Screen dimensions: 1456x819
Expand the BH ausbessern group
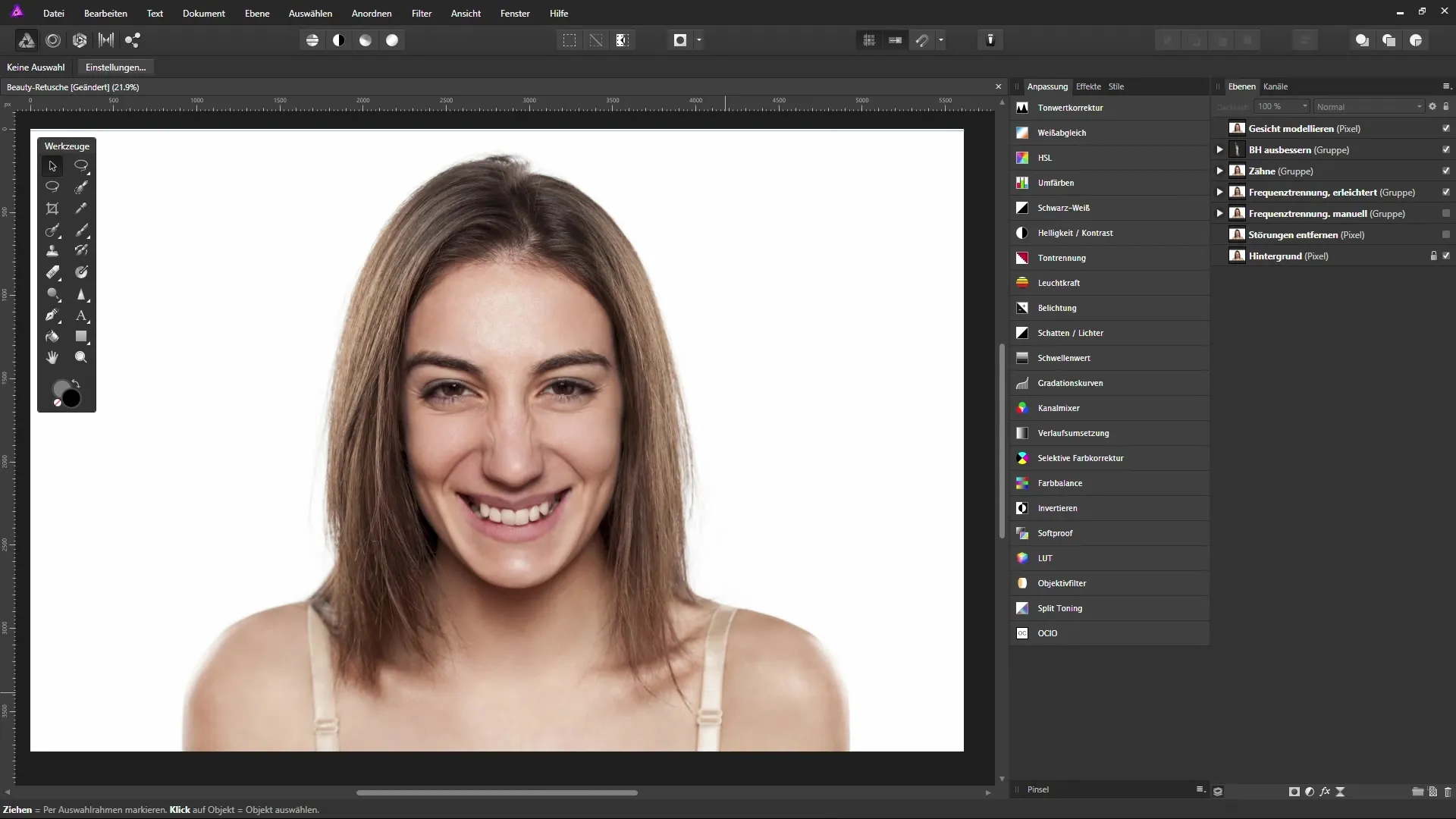[x=1219, y=149]
